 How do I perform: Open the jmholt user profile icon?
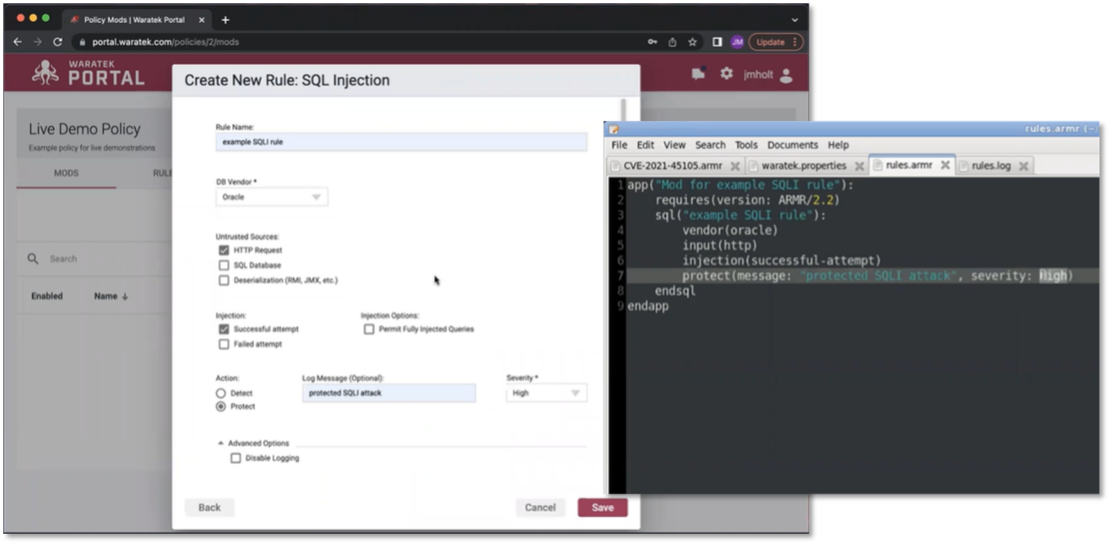[x=786, y=75]
